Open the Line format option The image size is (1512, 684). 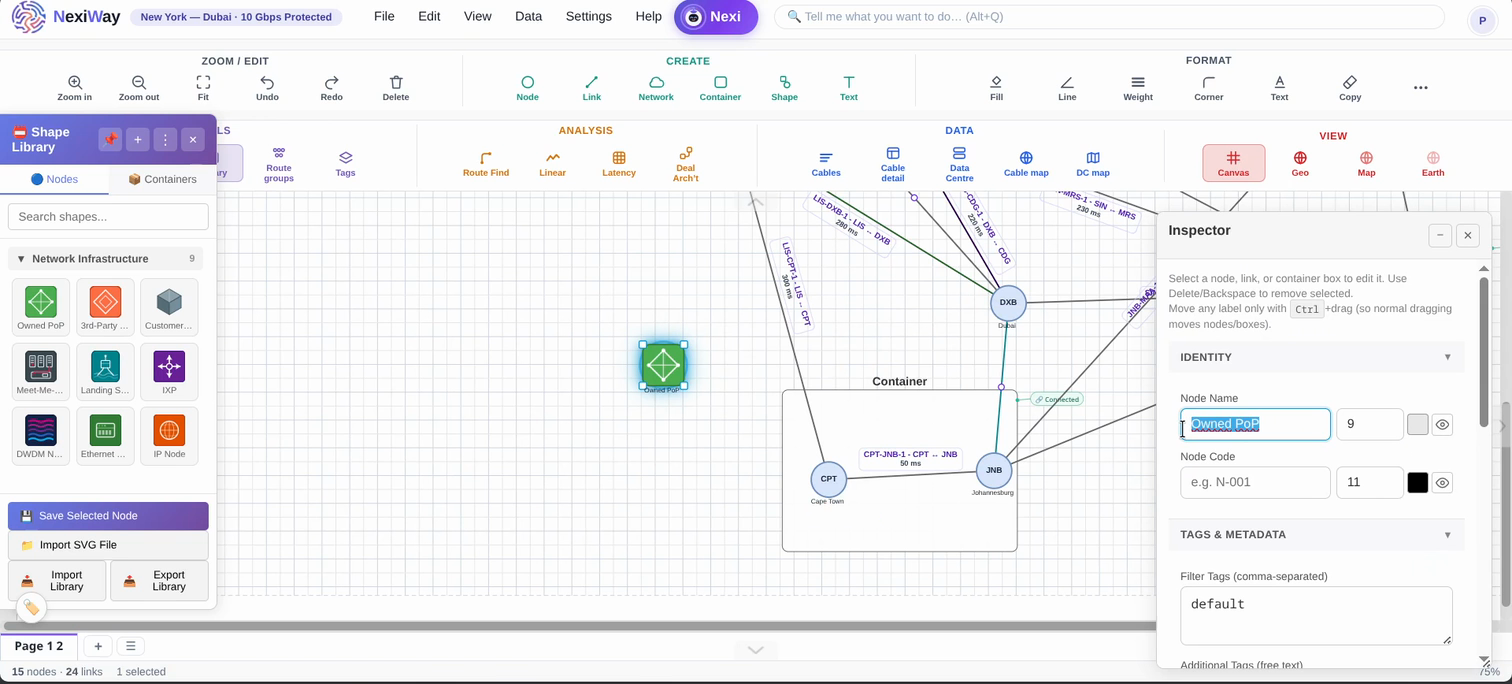tap(1067, 88)
